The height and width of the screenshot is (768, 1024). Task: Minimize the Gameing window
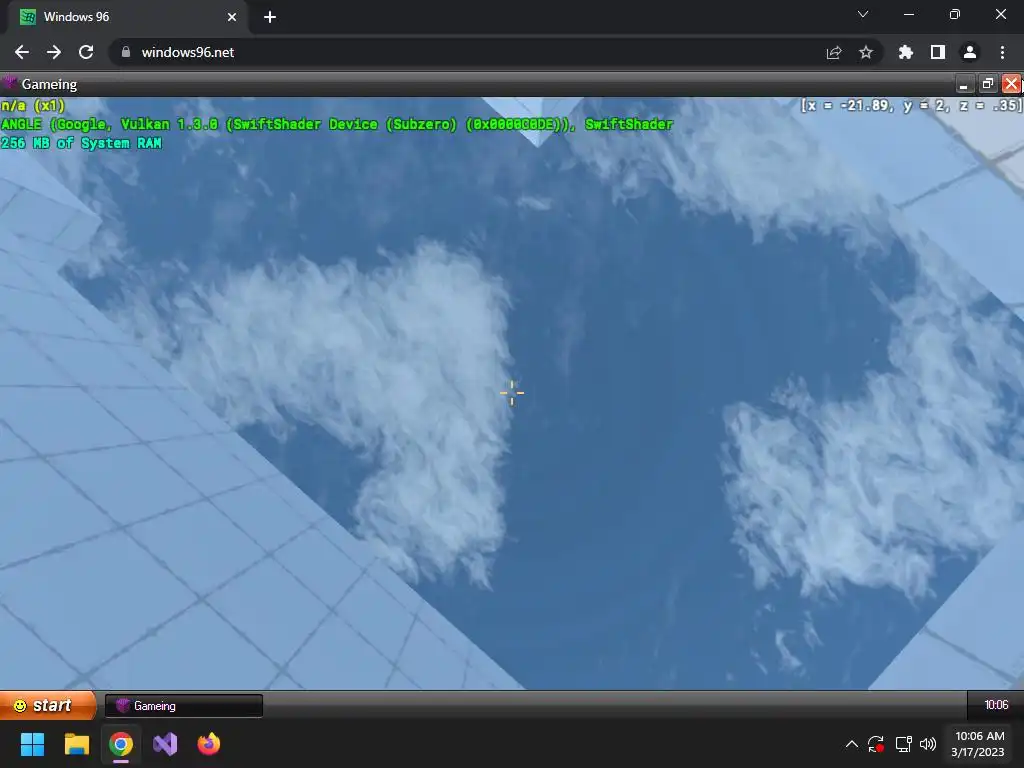click(963, 84)
